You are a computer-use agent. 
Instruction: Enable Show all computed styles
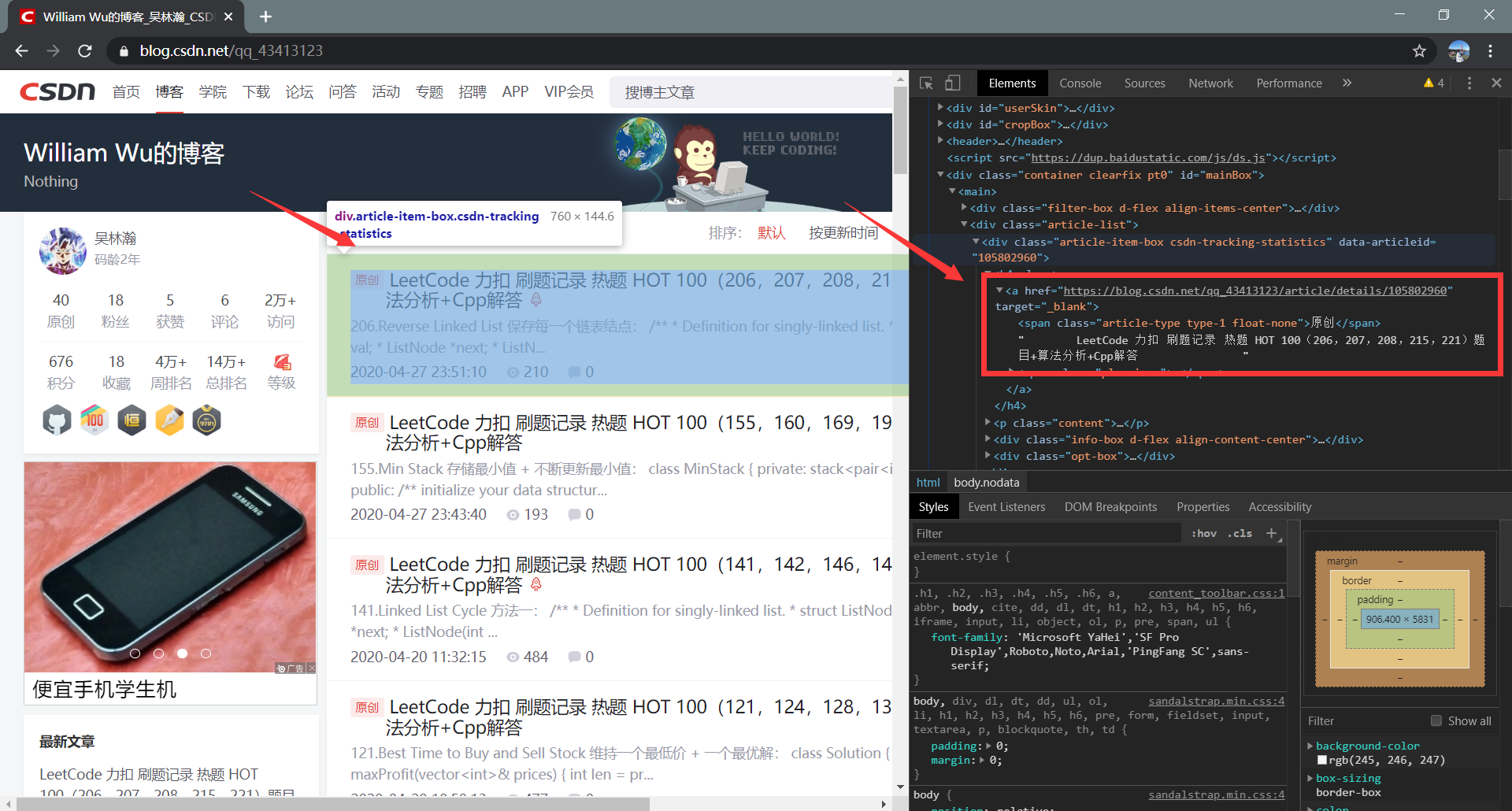[1436, 720]
